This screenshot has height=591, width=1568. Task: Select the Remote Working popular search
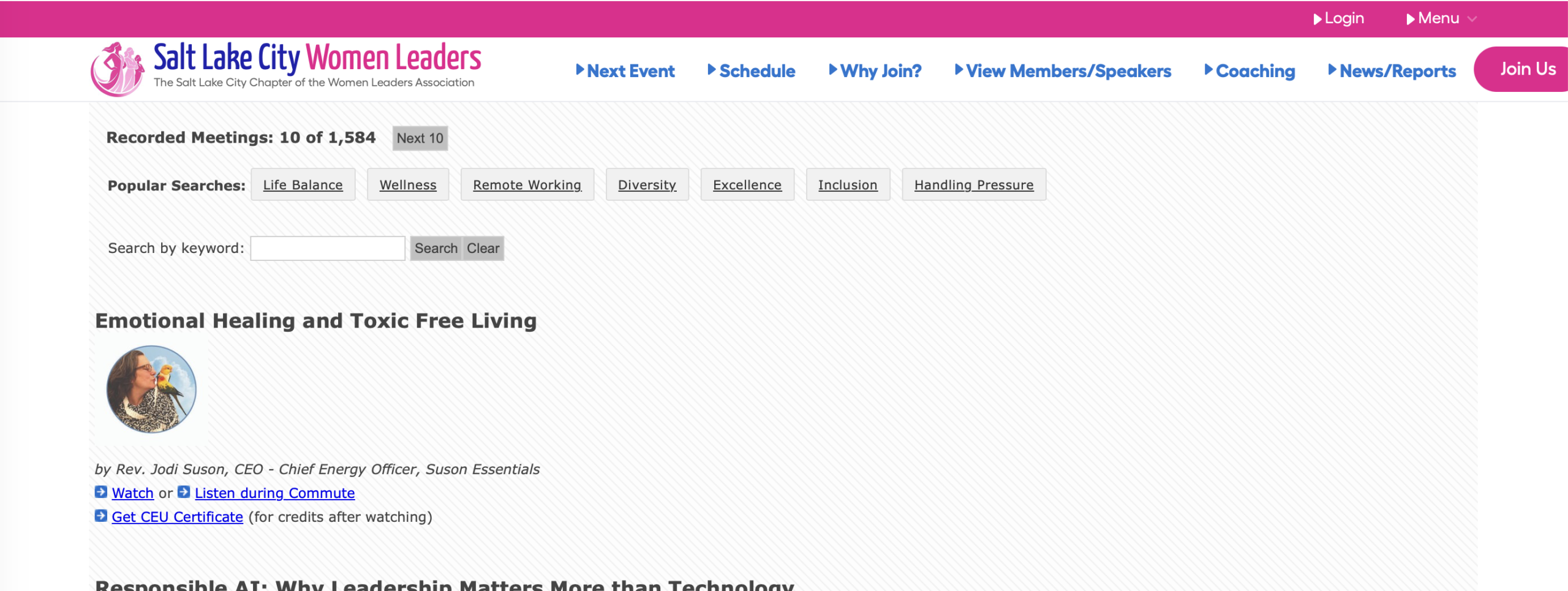pyautogui.click(x=527, y=185)
